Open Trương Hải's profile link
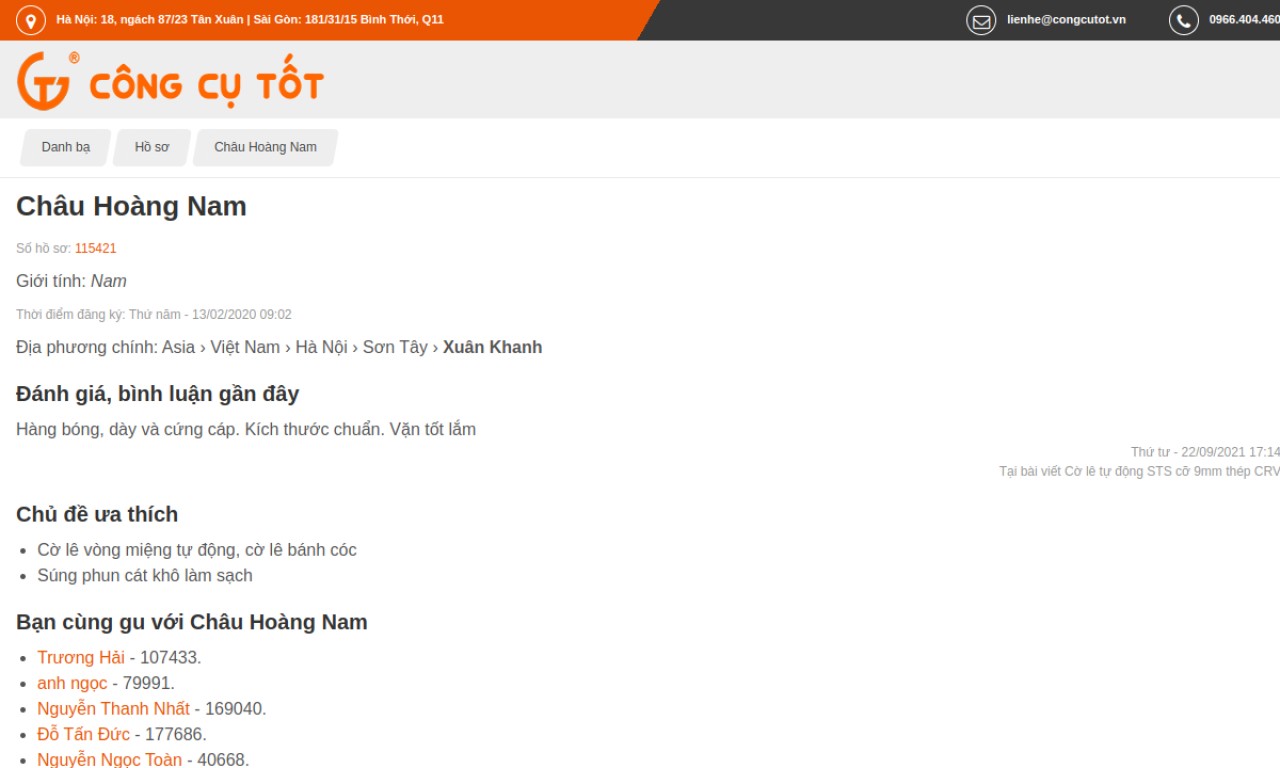 coord(81,657)
